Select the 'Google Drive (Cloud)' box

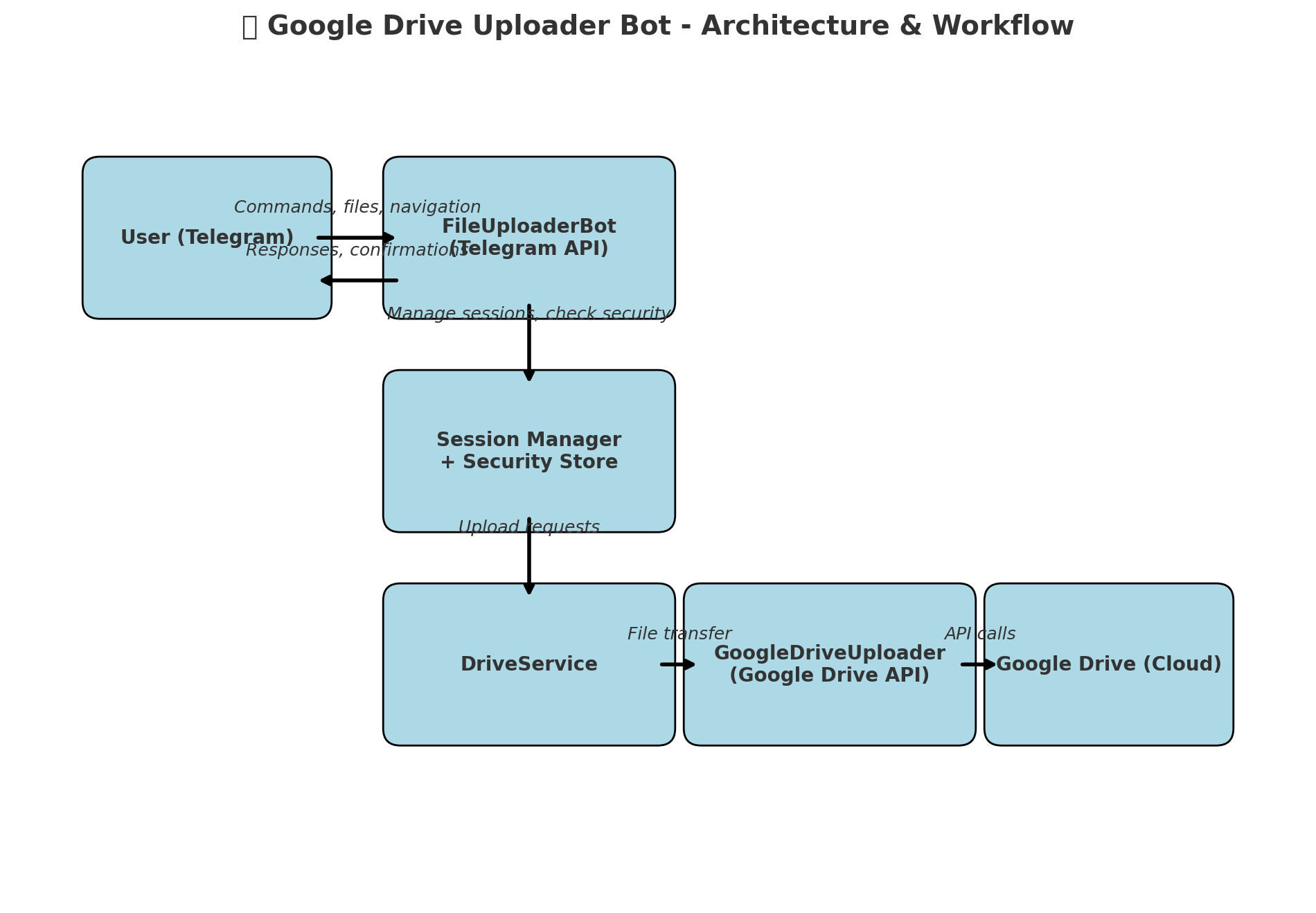tap(1109, 664)
